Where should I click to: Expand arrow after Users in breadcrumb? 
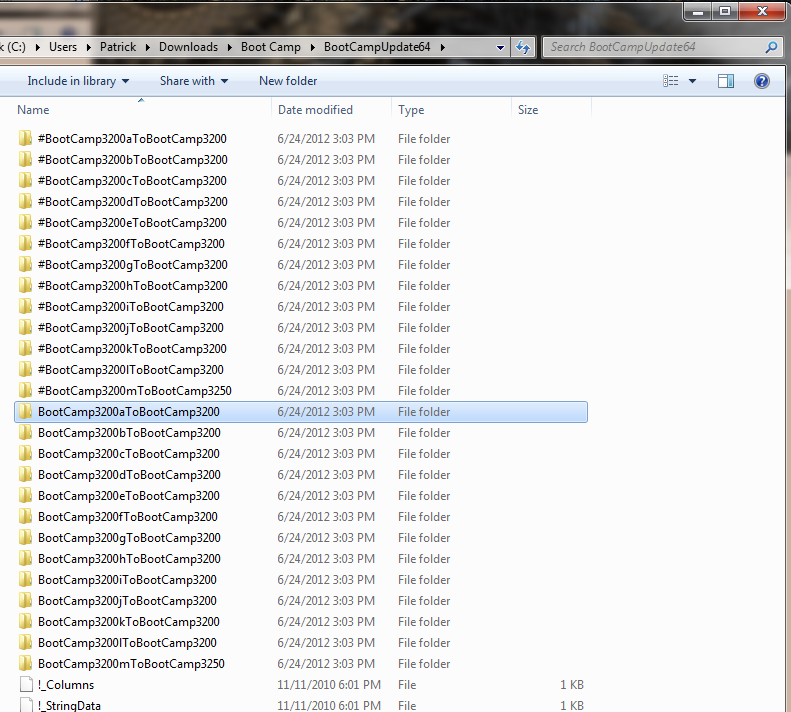(x=89, y=47)
